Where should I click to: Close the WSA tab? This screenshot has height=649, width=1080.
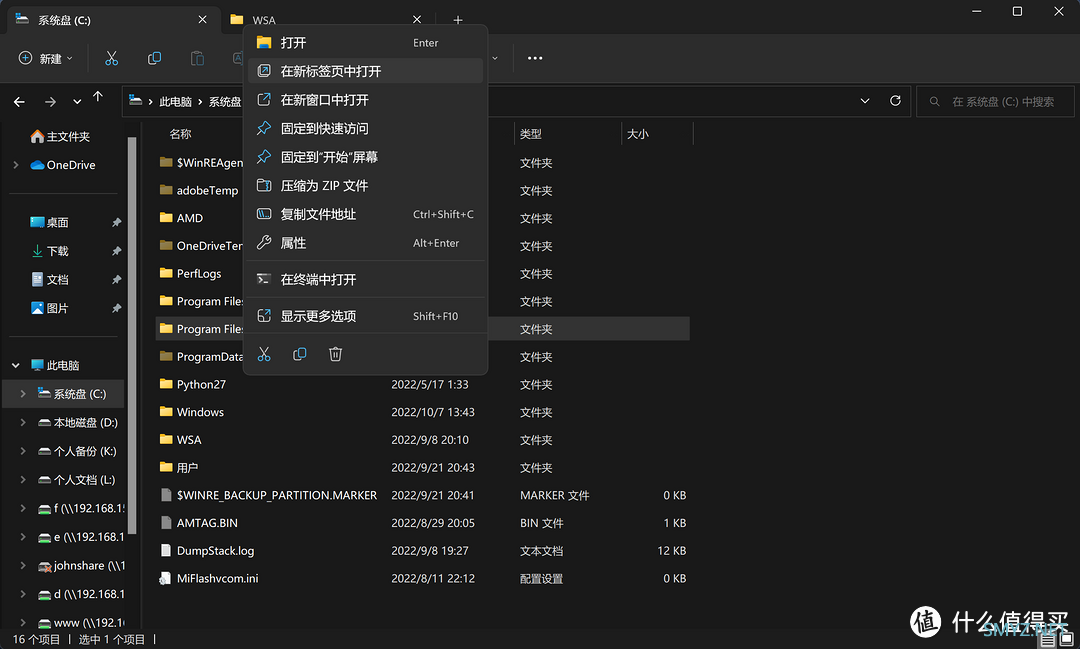point(417,20)
